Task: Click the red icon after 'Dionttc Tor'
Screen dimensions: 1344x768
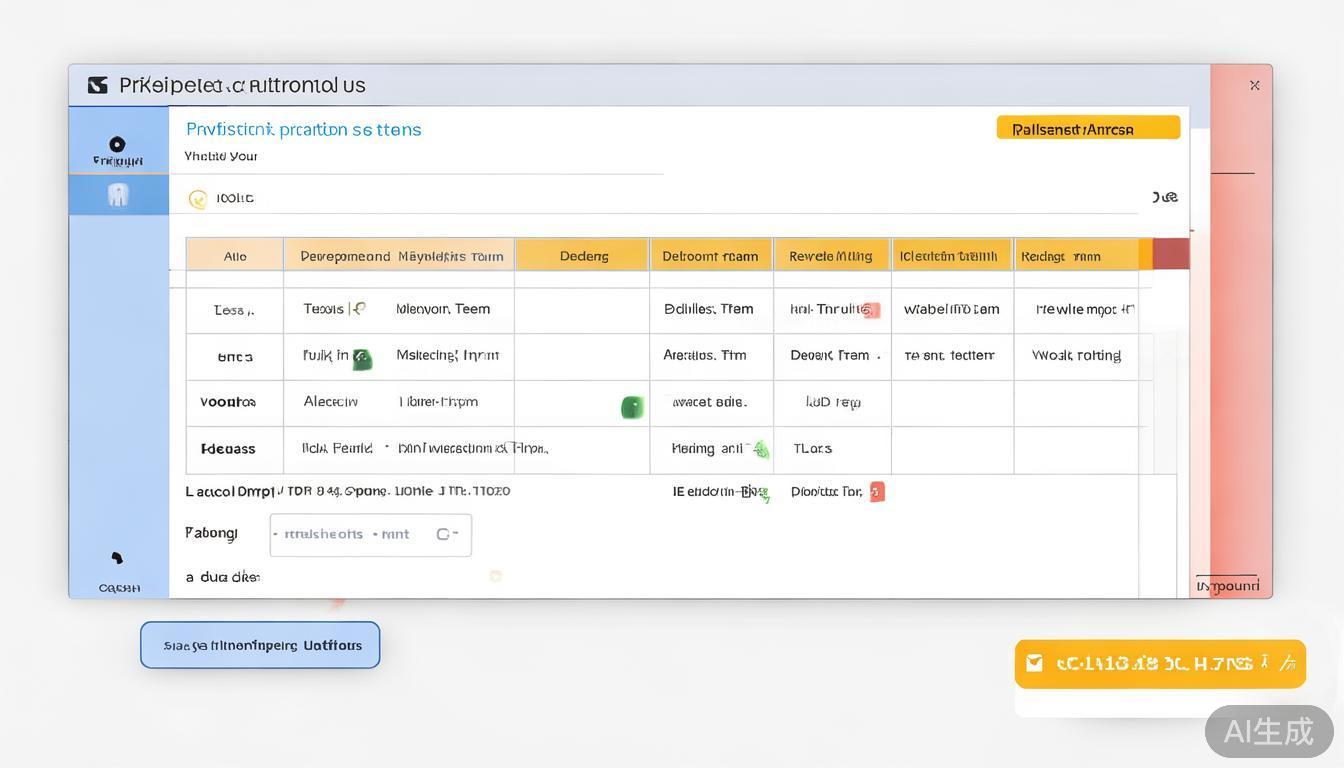Action: (877, 491)
